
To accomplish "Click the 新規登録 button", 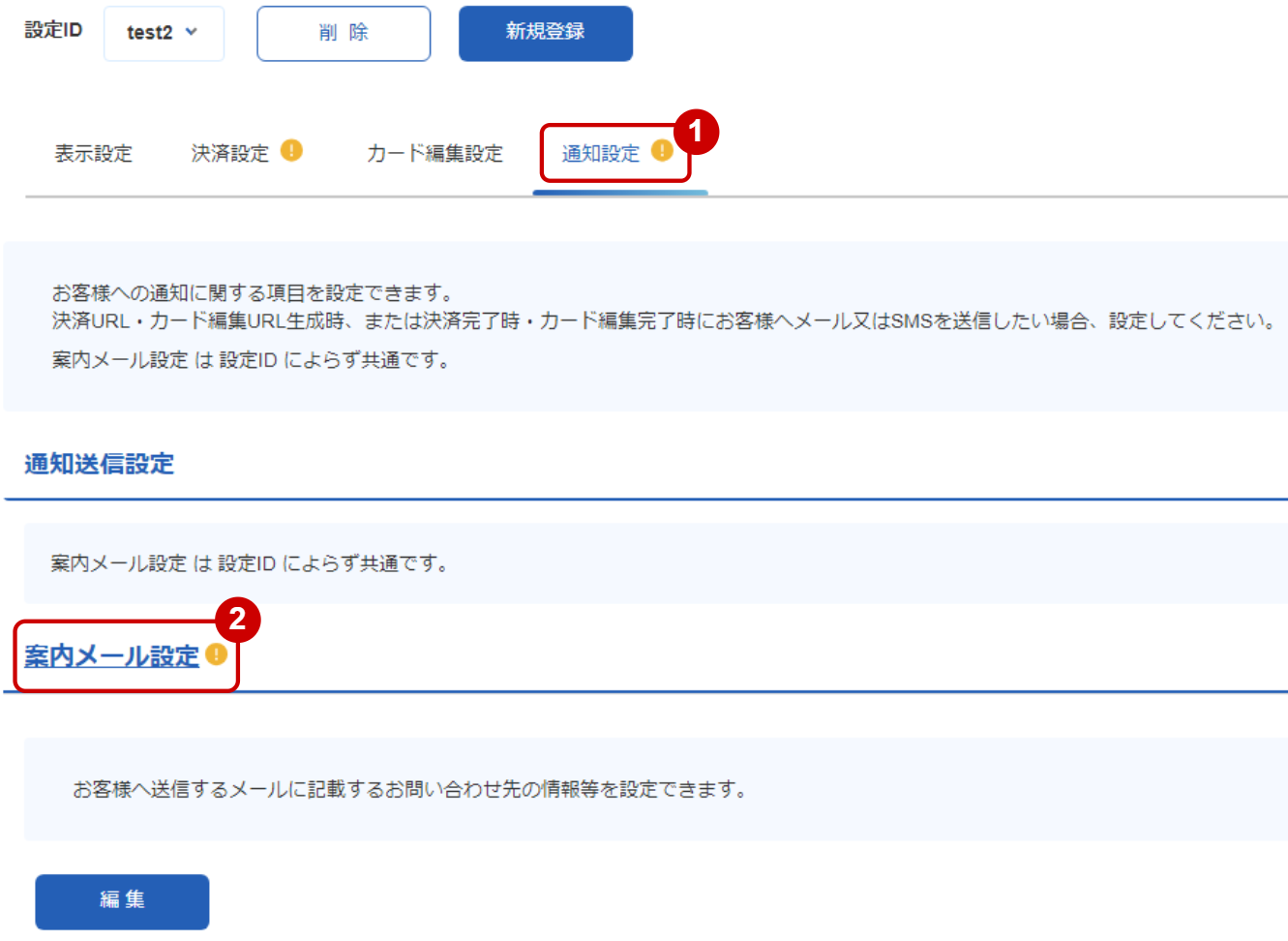I will pyautogui.click(x=546, y=33).
